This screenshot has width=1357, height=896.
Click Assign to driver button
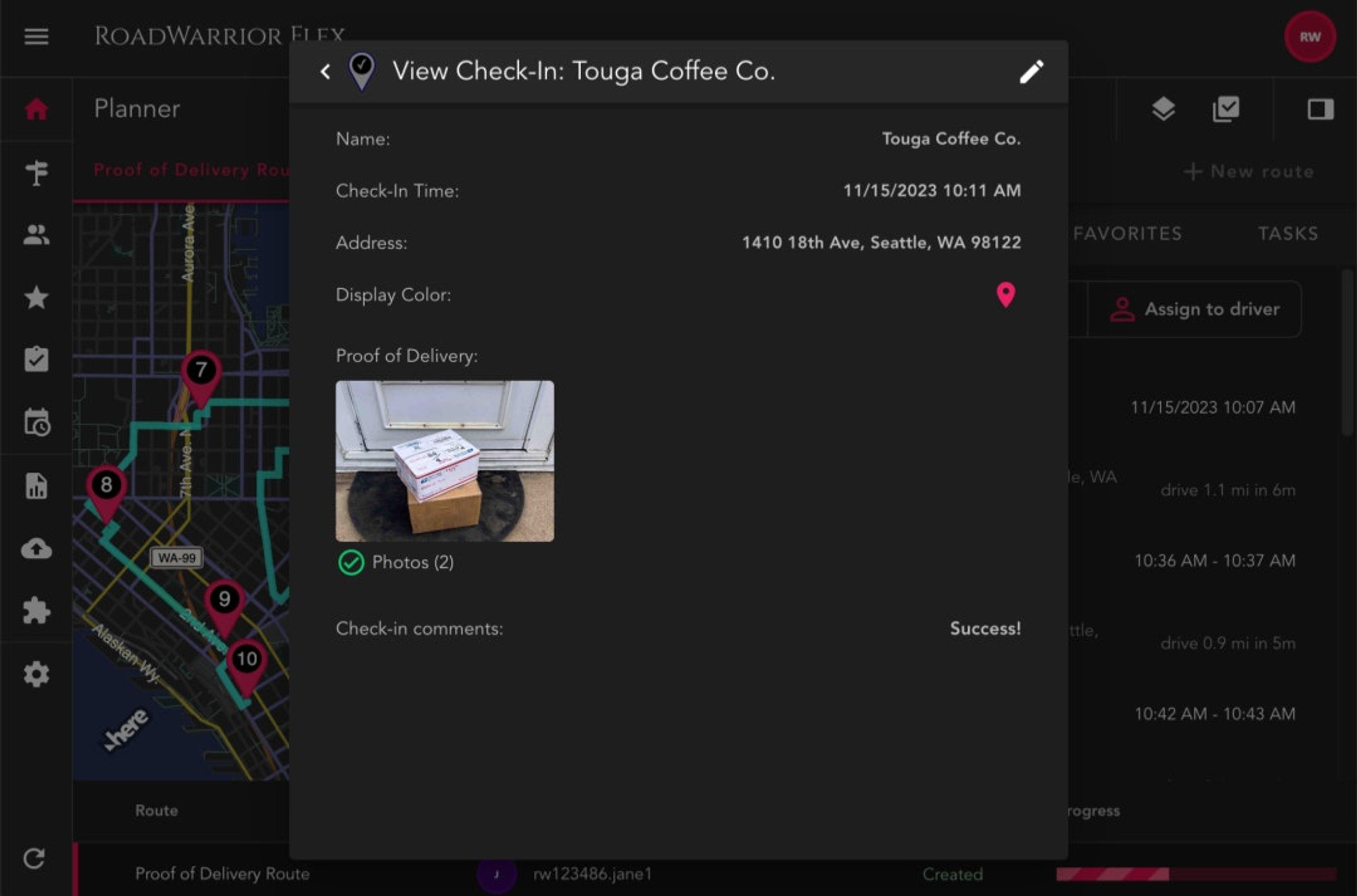(x=1194, y=309)
